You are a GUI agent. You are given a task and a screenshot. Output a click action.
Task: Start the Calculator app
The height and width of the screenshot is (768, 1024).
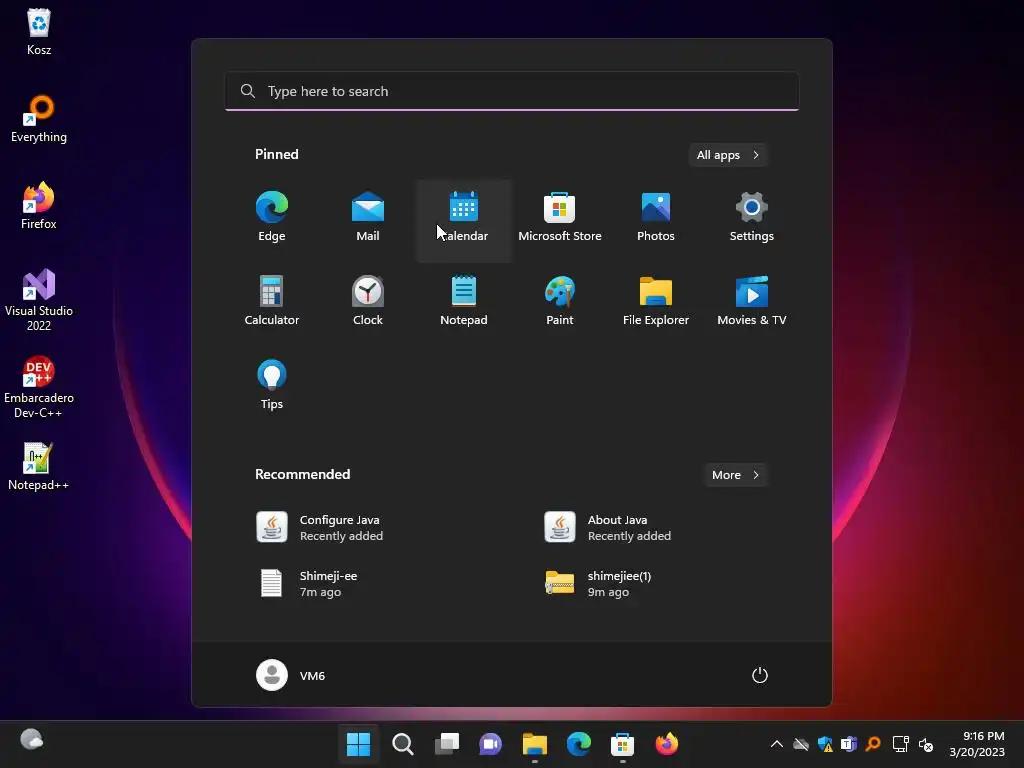click(272, 302)
